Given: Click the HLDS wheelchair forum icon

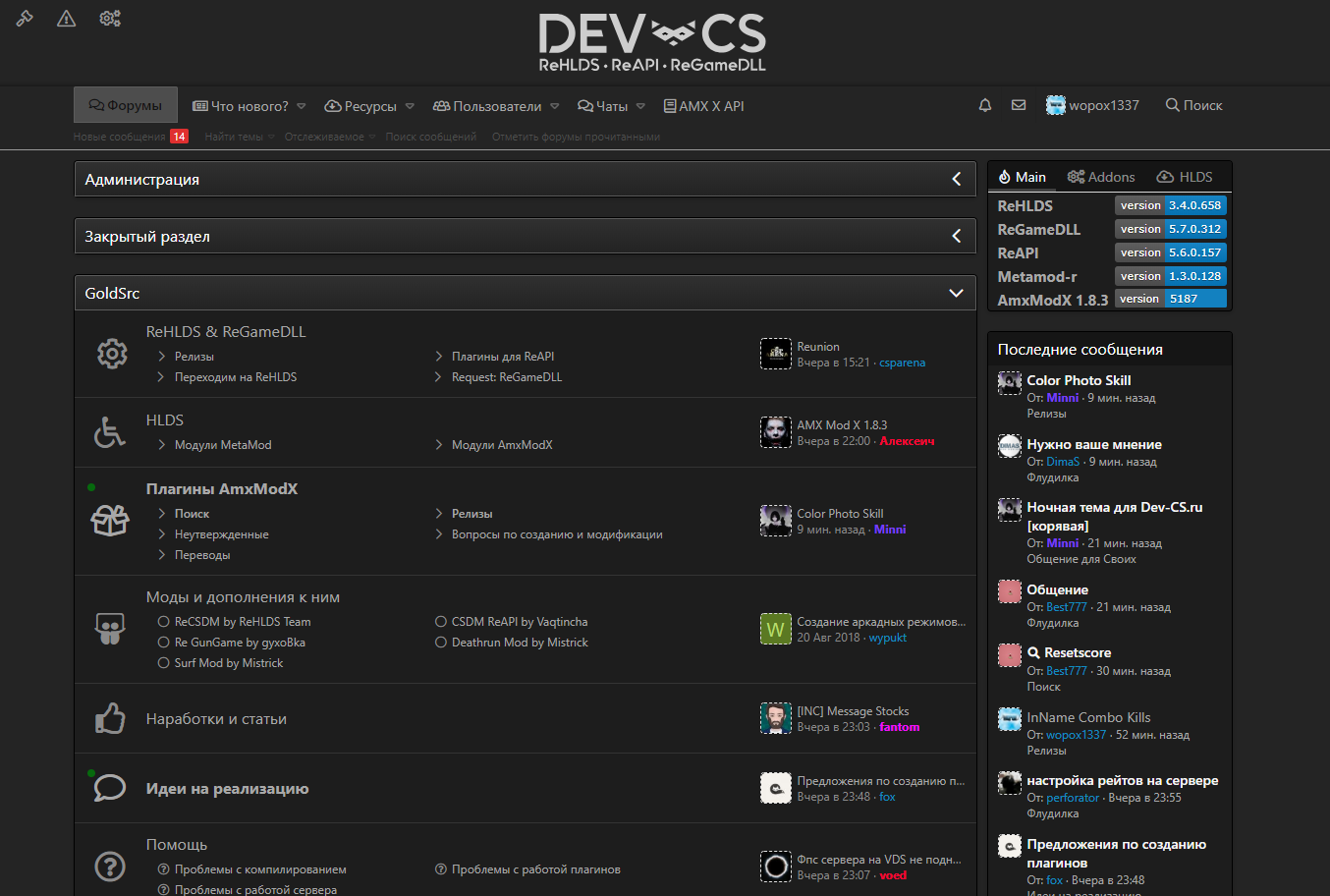Looking at the screenshot, I should (110, 431).
